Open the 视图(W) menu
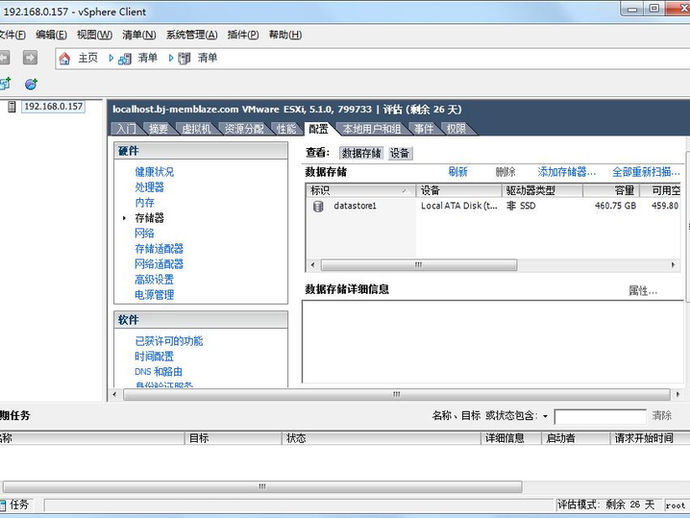 [95, 35]
